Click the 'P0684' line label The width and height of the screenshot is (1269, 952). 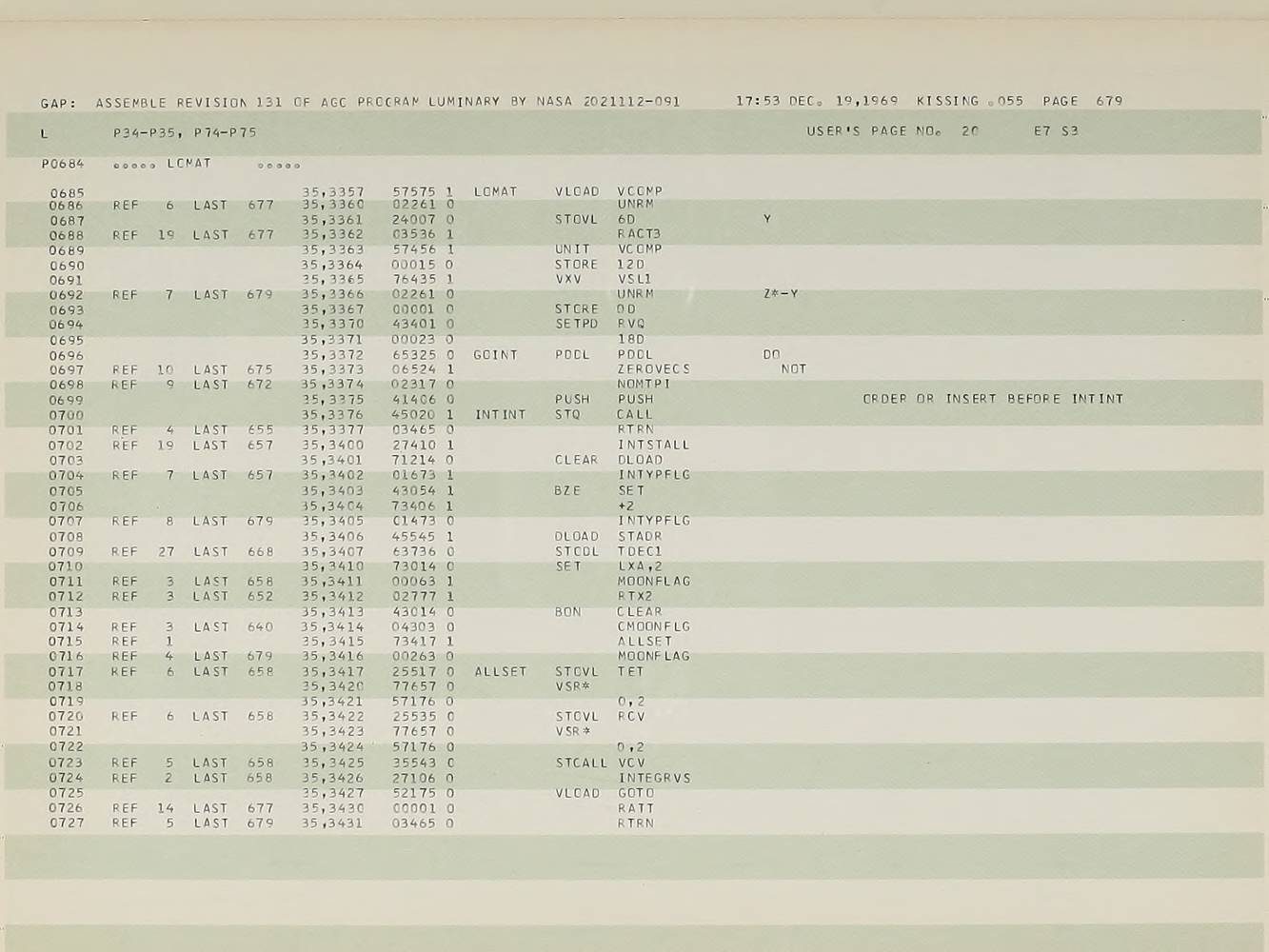tap(63, 164)
